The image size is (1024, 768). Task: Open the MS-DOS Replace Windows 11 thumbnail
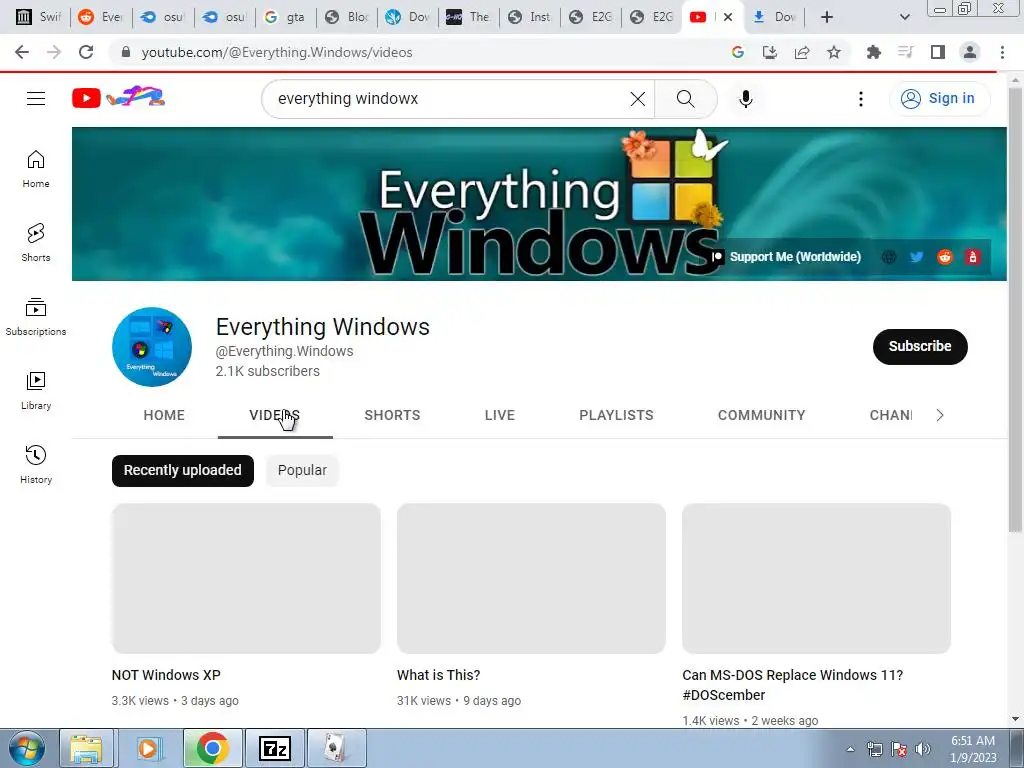click(816, 579)
